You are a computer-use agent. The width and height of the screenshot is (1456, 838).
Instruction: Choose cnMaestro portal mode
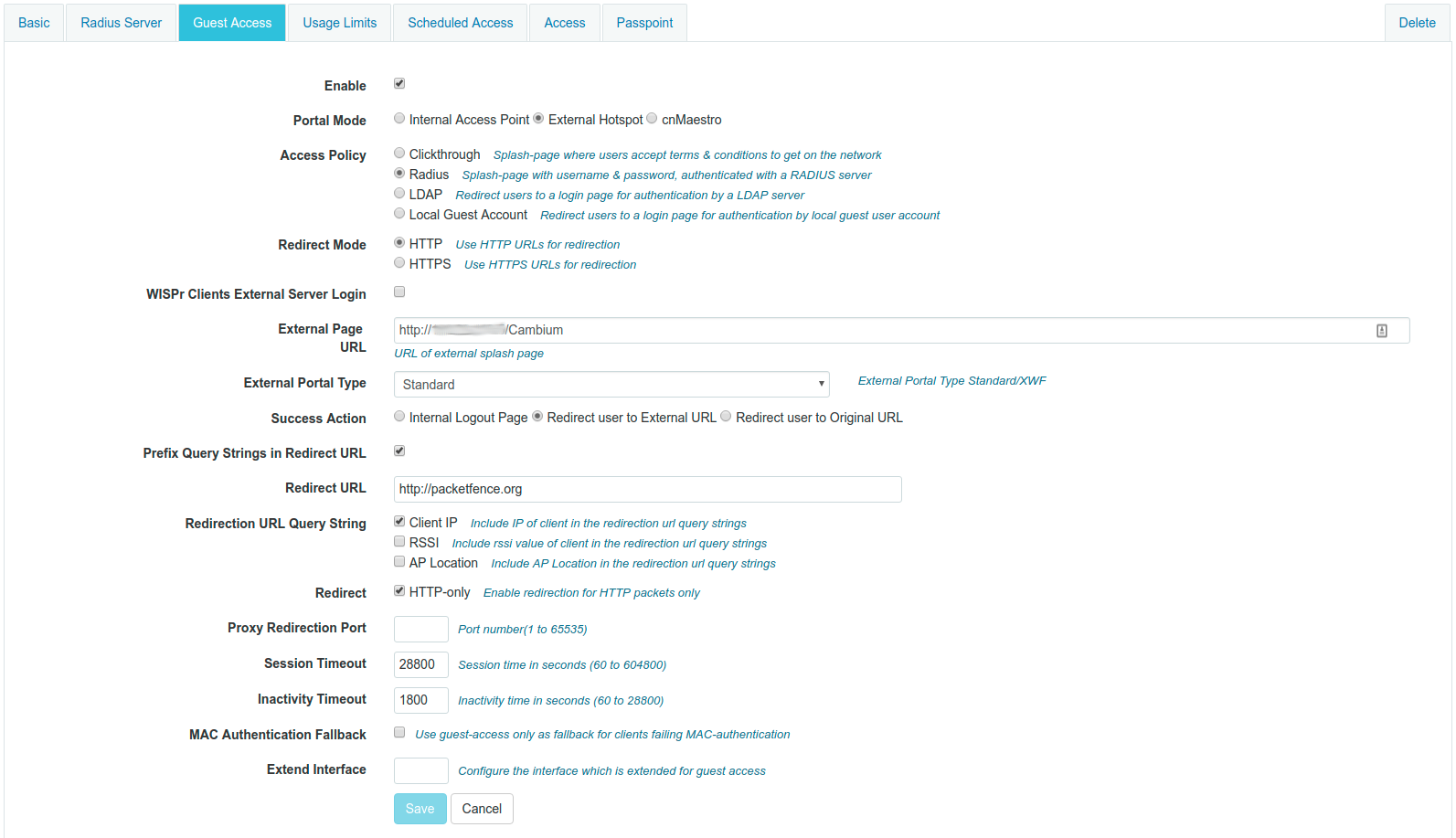[x=652, y=119]
